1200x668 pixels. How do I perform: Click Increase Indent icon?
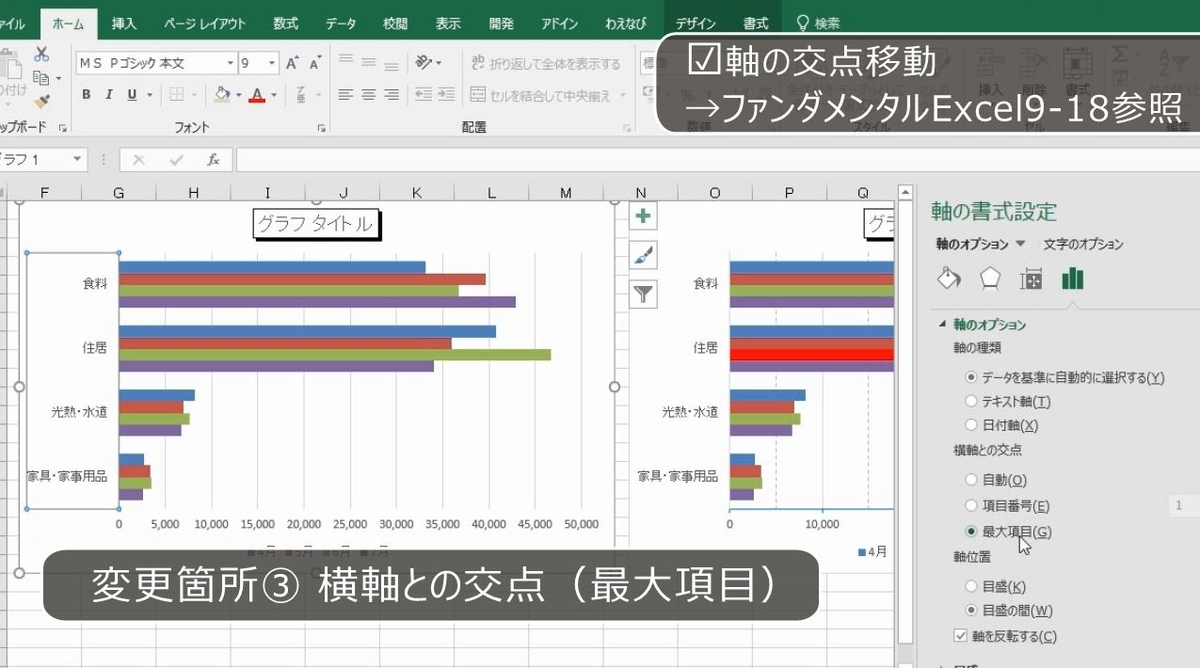click(448, 95)
